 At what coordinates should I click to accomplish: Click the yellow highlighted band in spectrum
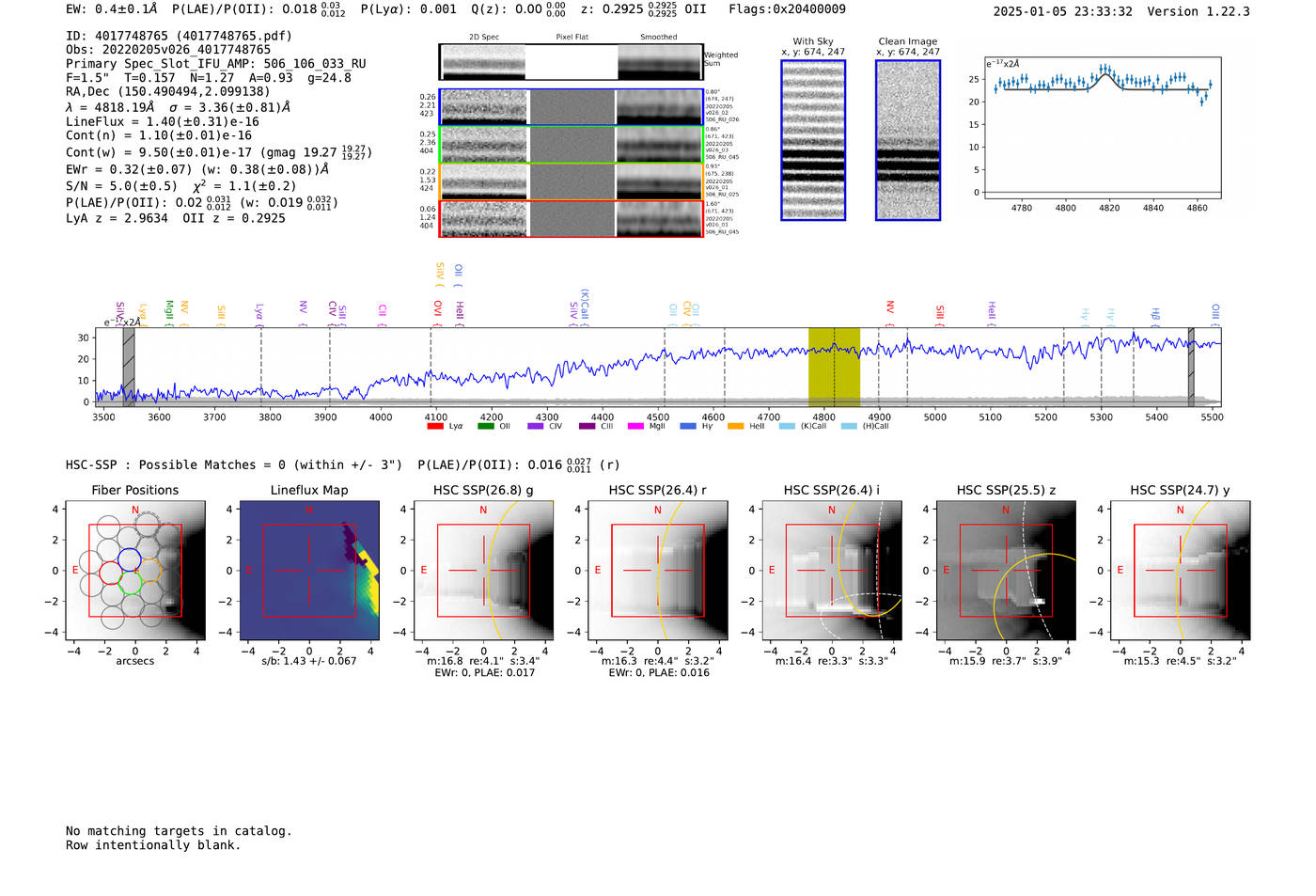click(x=834, y=367)
